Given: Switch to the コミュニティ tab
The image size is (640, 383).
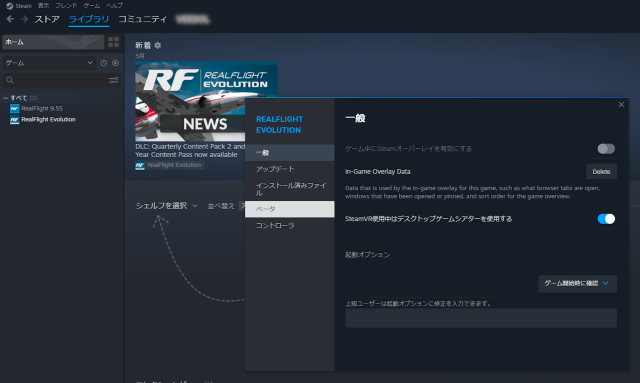Looking at the screenshot, I should (x=142, y=19).
